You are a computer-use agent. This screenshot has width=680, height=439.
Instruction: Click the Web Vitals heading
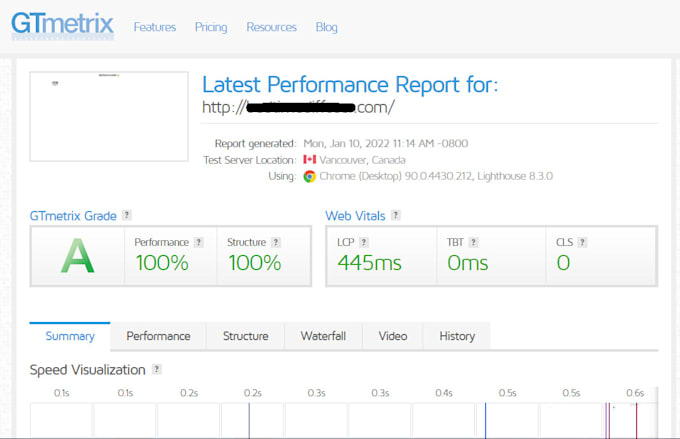pyautogui.click(x=355, y=216)
